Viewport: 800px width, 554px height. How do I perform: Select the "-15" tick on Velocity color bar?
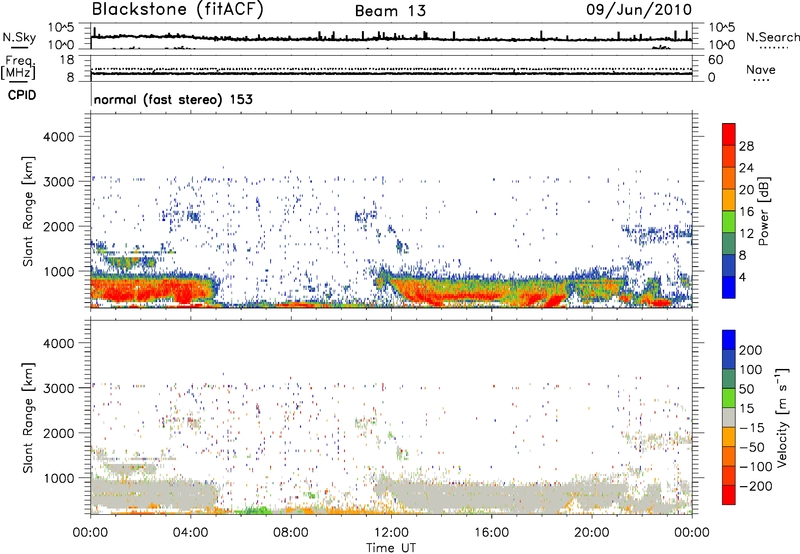point(752,428)
